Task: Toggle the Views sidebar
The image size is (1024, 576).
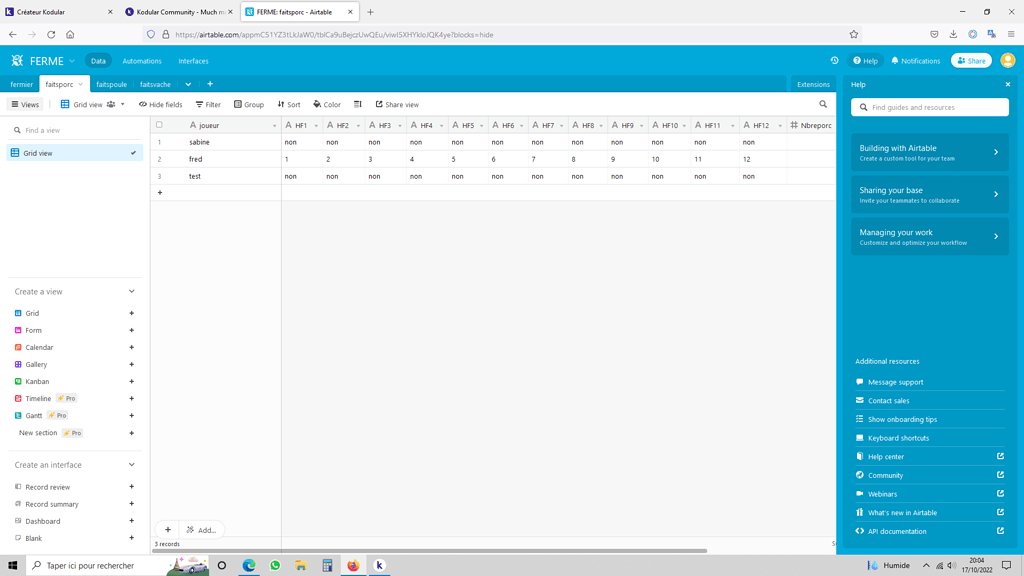Action: click(25, 104)
